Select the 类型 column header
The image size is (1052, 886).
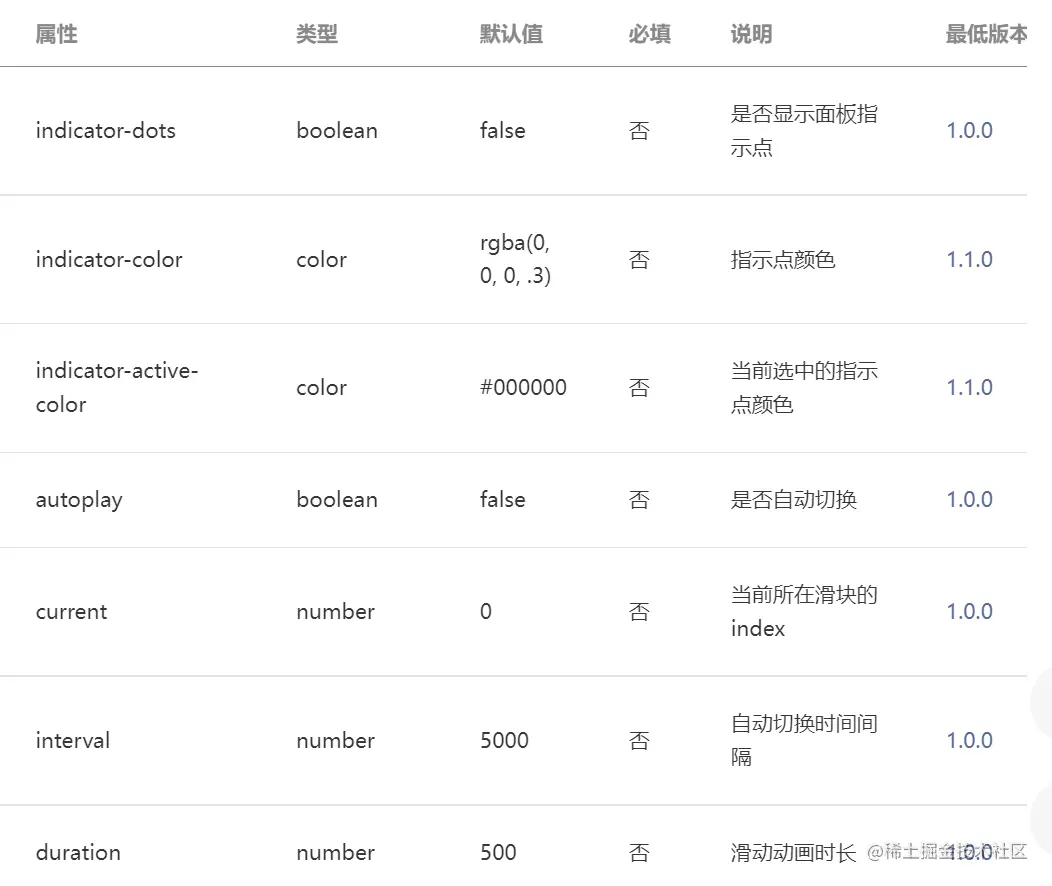317,34
